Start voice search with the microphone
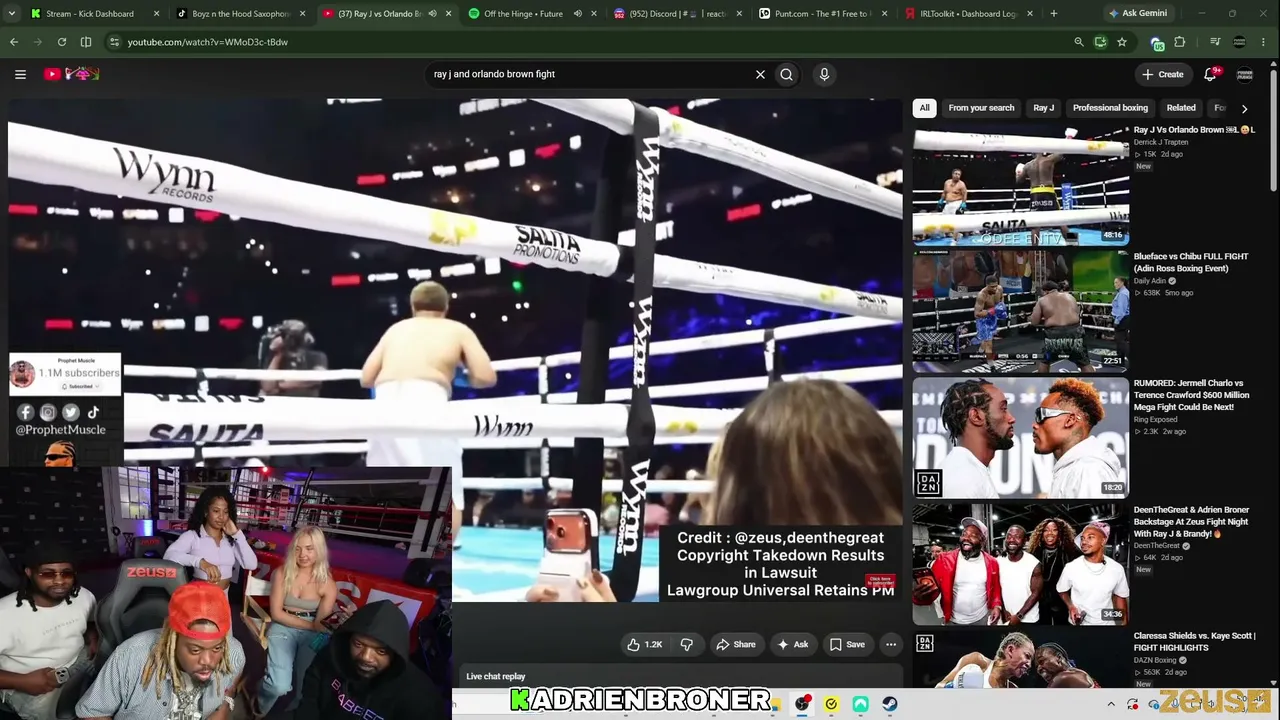The height and width of the screenshot is (720, 1280). pos(824,74)
